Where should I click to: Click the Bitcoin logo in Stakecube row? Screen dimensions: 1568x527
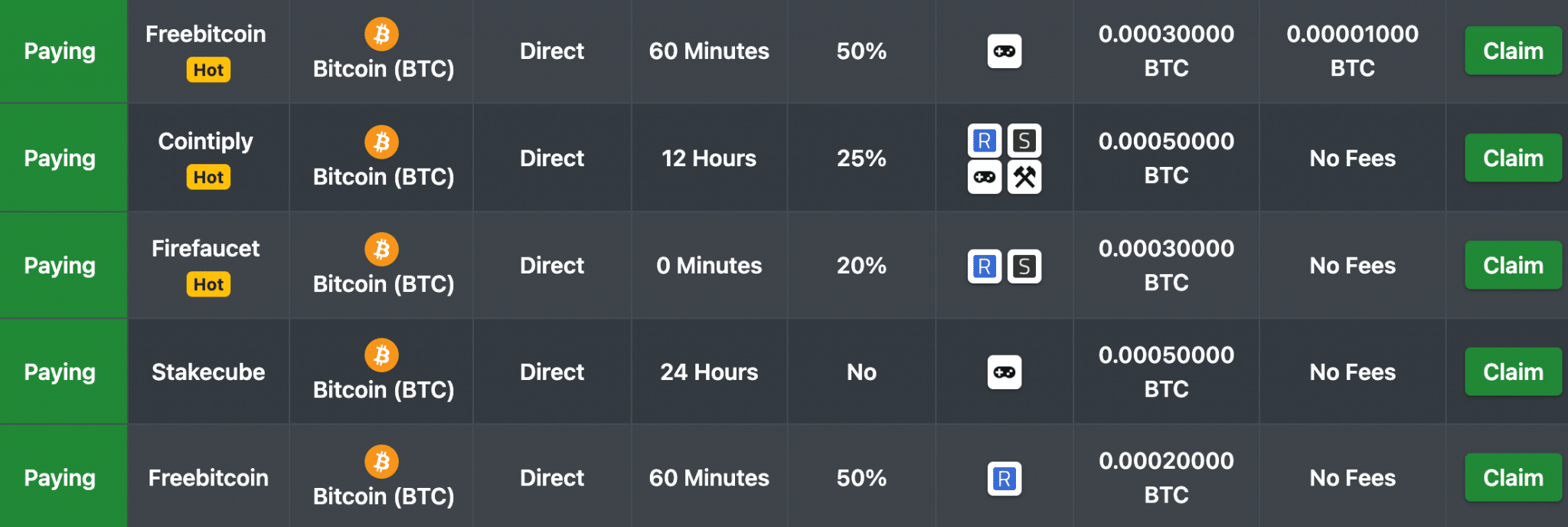[x=381, y=355]
